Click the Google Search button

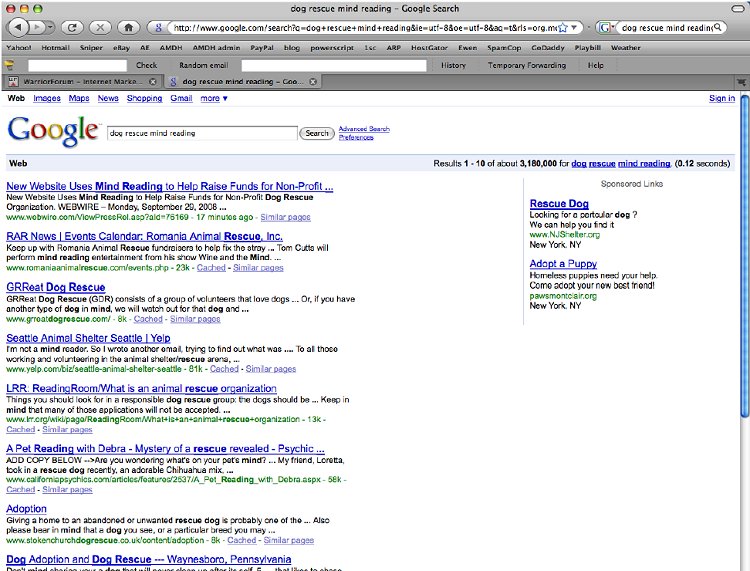(317, 133)
